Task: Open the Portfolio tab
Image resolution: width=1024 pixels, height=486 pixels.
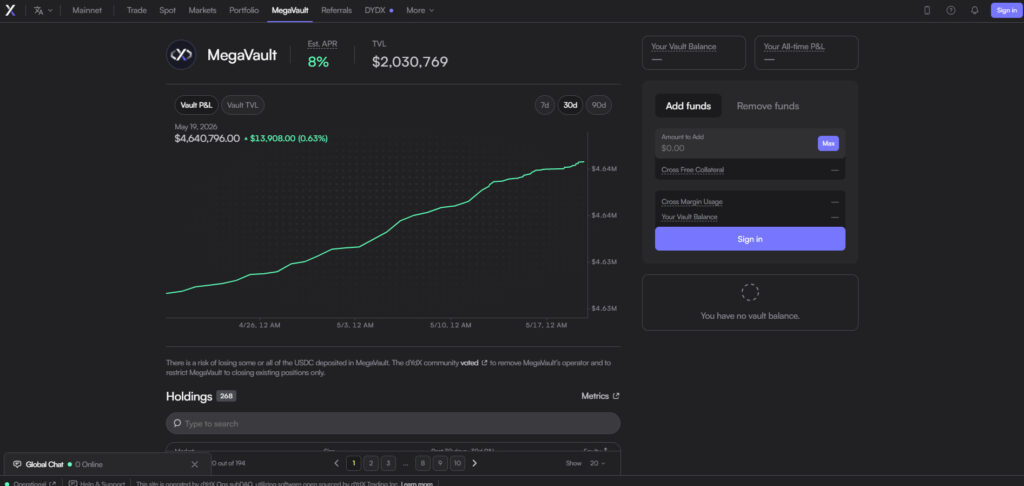Action: (x=244, y=10)
